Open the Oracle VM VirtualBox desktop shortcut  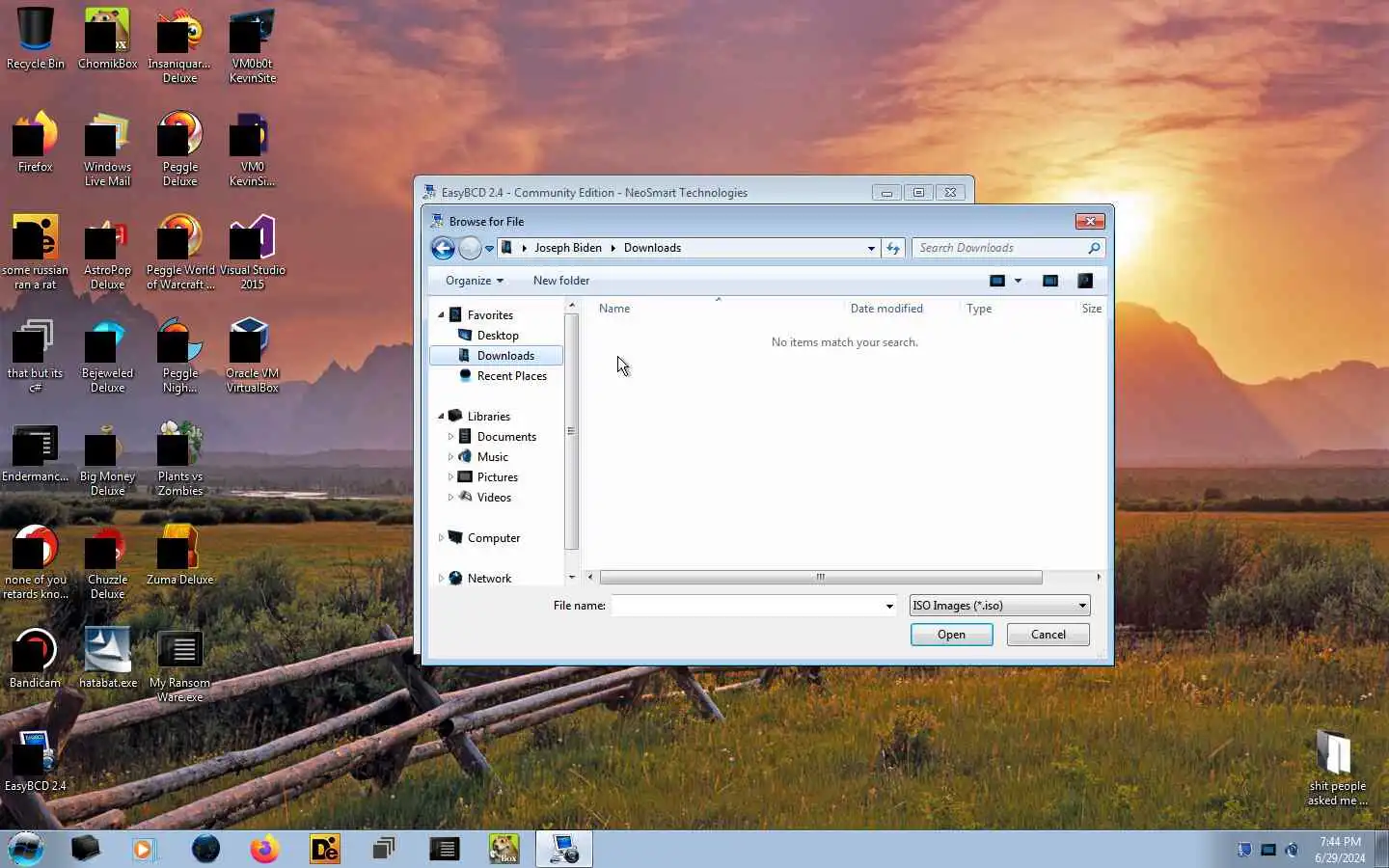(252, 355)
